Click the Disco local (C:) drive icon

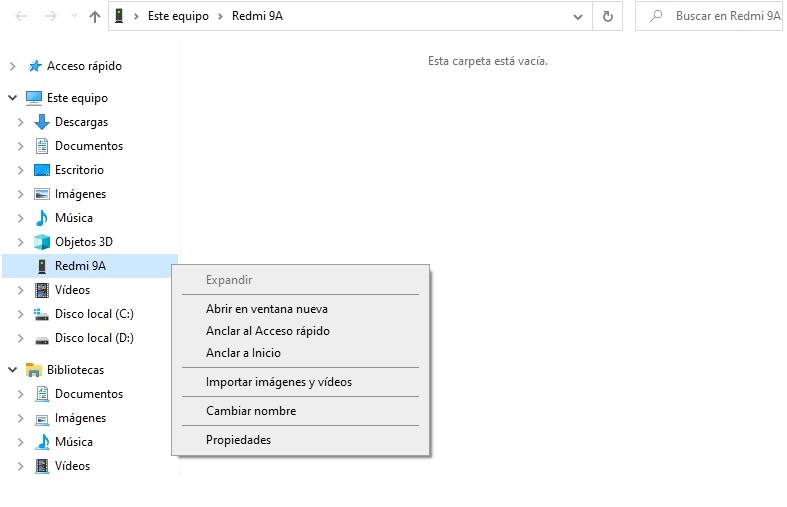click(41, 314)
